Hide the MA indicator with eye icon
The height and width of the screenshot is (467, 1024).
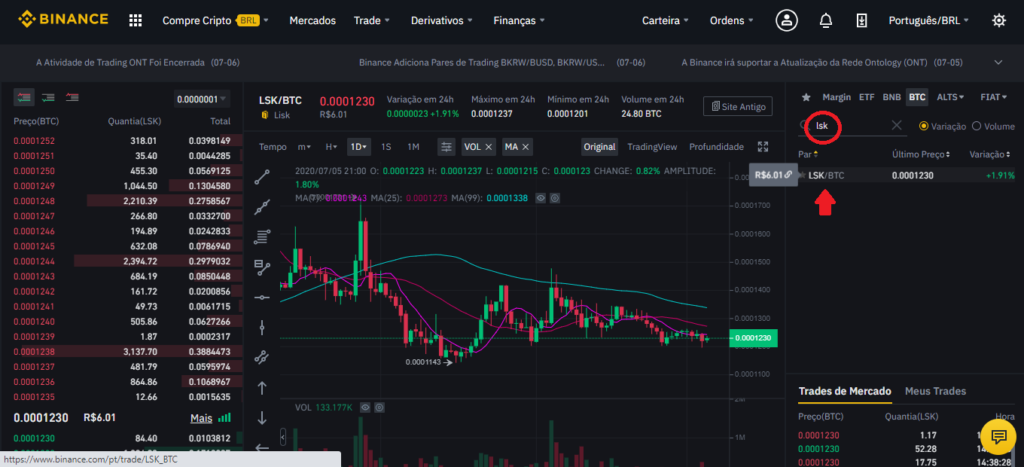[x=541, y=197]
